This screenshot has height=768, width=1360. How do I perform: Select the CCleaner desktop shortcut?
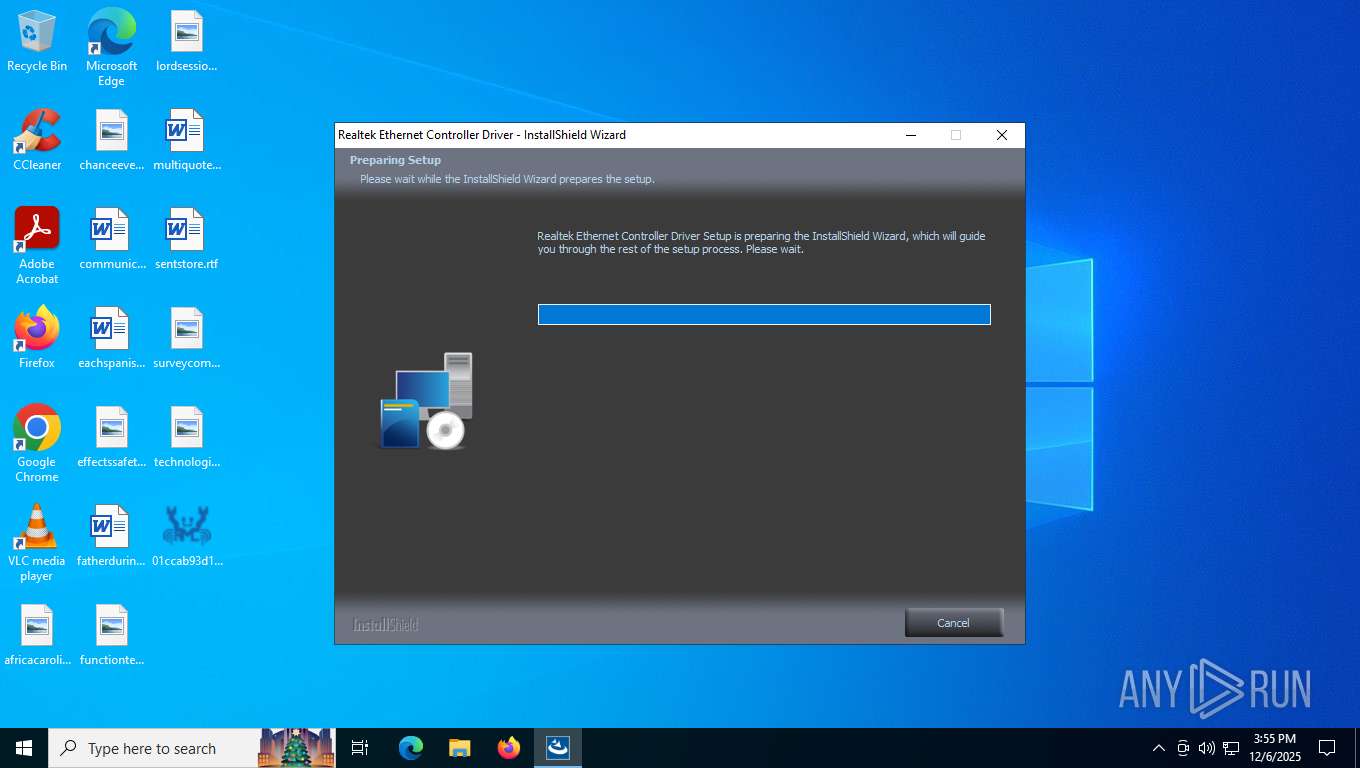(37, 140)
